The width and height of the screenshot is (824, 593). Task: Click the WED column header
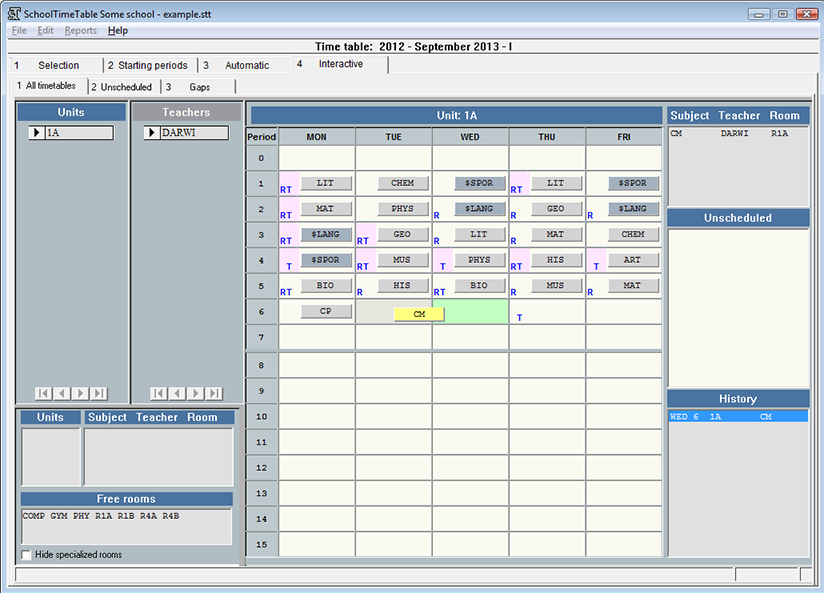(470, 137)
